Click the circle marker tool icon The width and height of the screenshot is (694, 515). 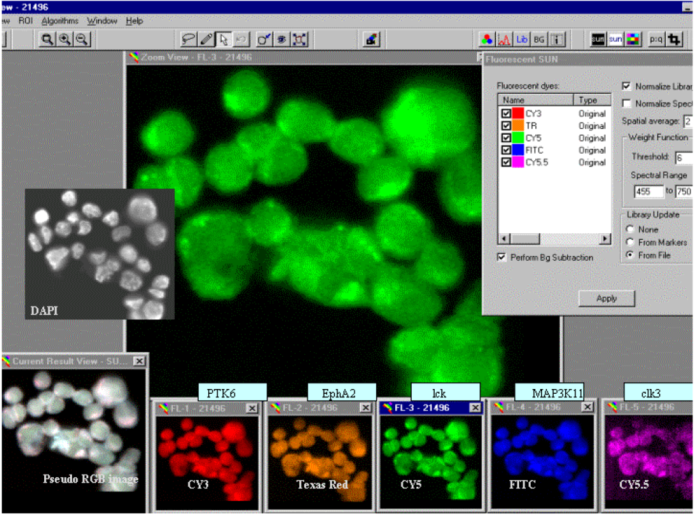coord(264,39)
